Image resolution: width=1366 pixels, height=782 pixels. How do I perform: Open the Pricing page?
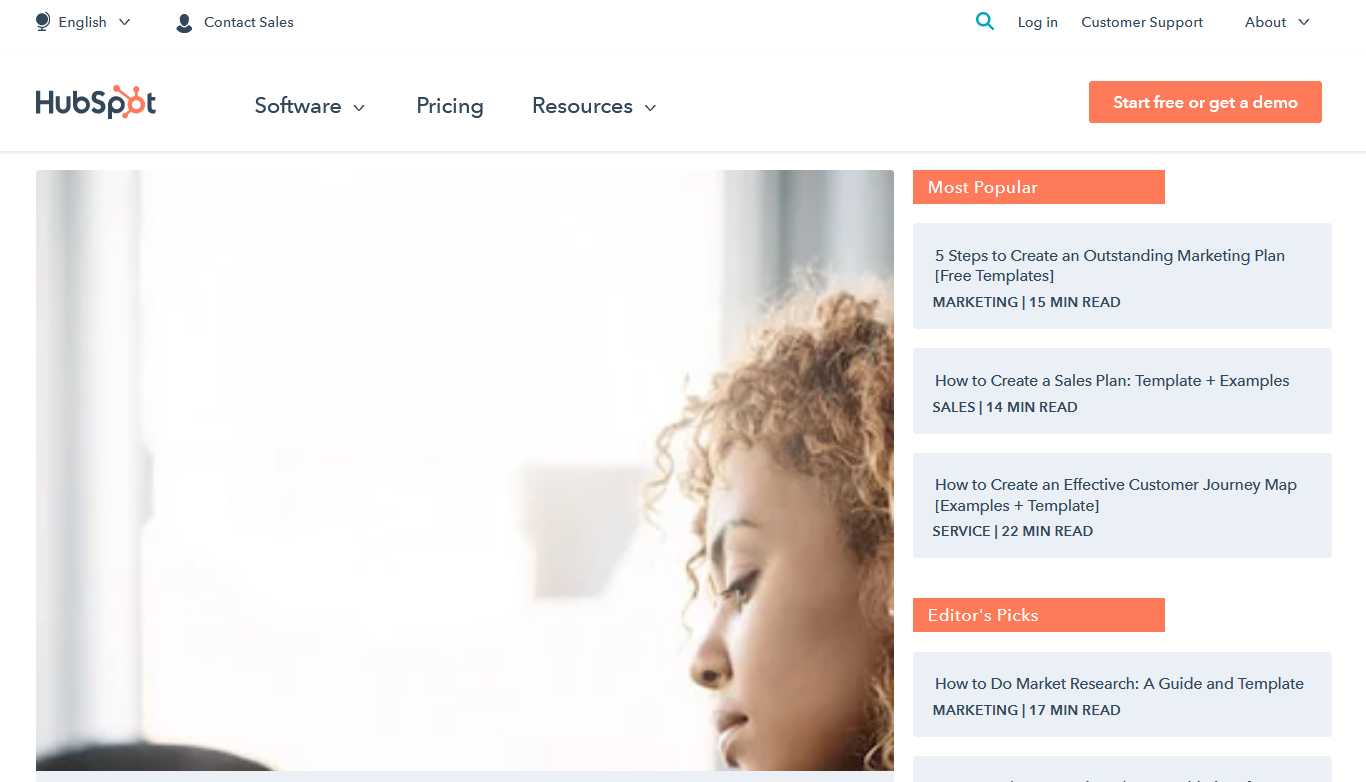[x=450, y=106]
